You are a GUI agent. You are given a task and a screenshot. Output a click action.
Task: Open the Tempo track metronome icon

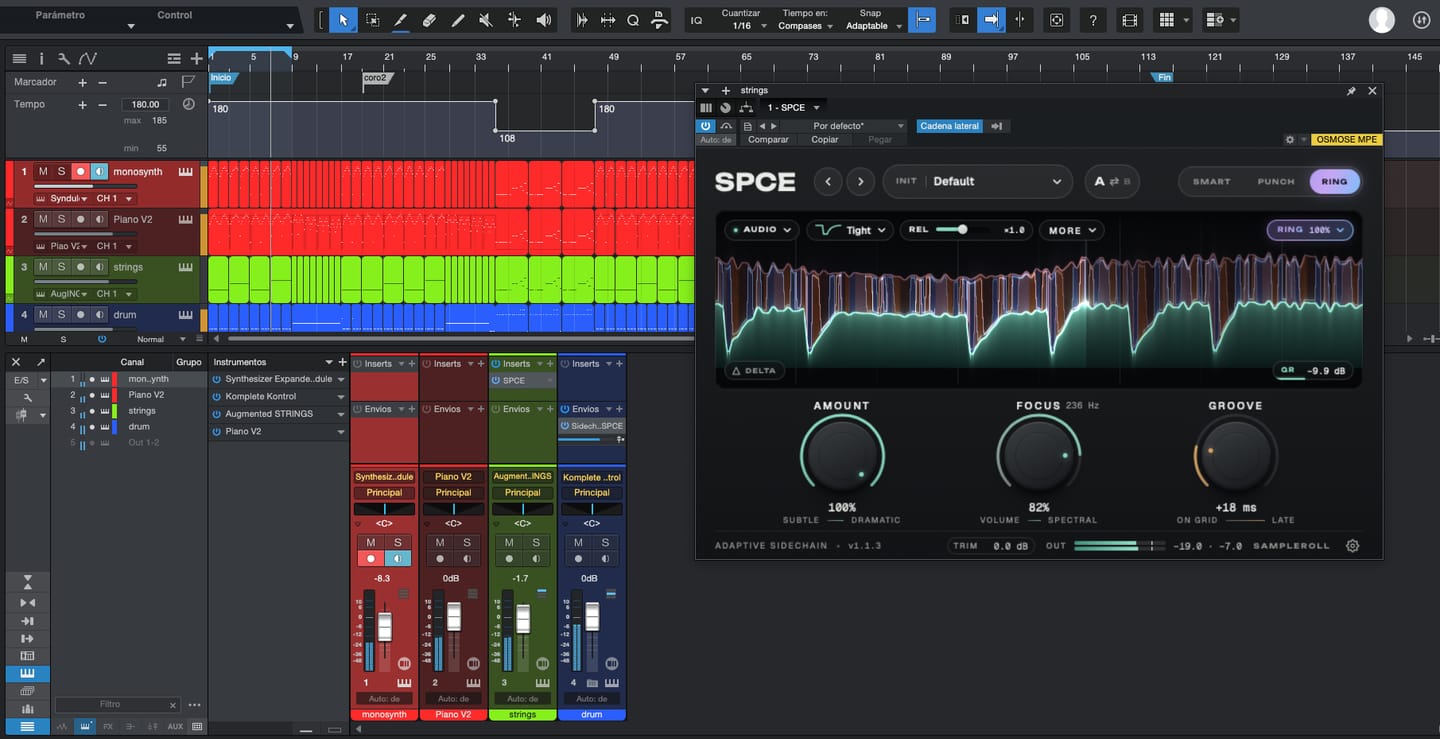[x=189, y=104]
